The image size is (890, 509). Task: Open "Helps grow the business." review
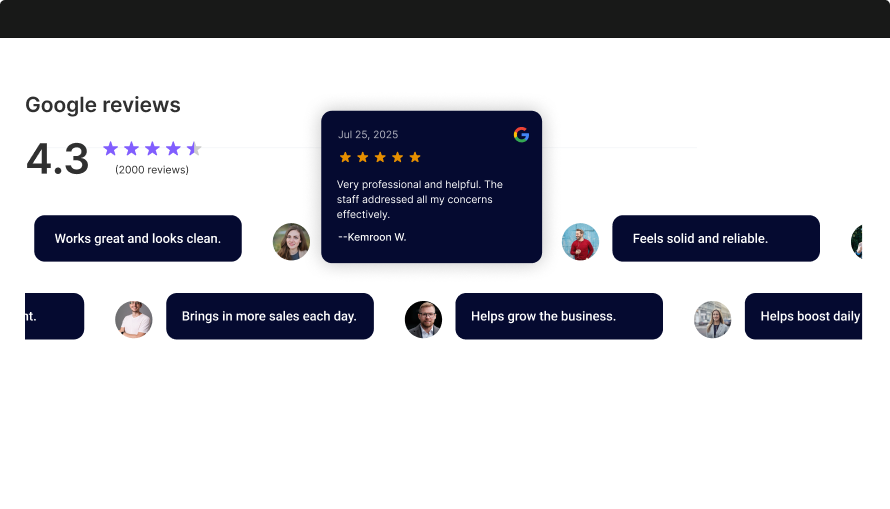pyautogui.click(x=558, y=316)
